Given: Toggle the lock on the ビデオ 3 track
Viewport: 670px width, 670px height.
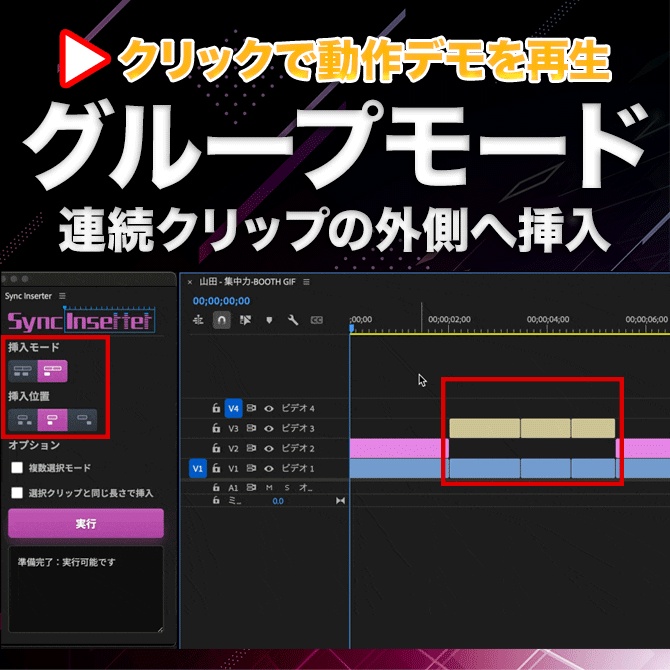Looking at the screenshot, I should (x=216, y=428).
